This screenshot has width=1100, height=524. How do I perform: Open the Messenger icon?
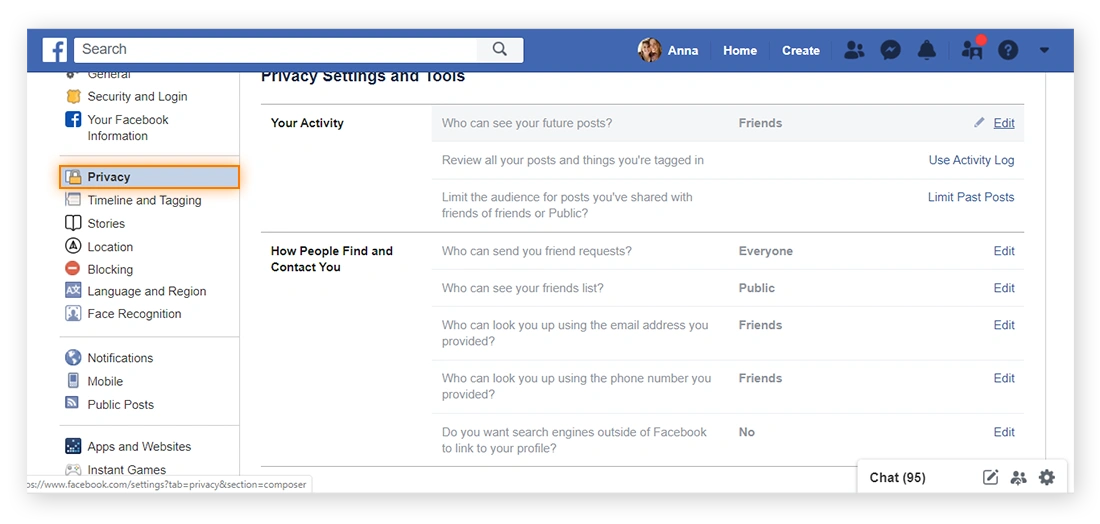tap(890, 50)
